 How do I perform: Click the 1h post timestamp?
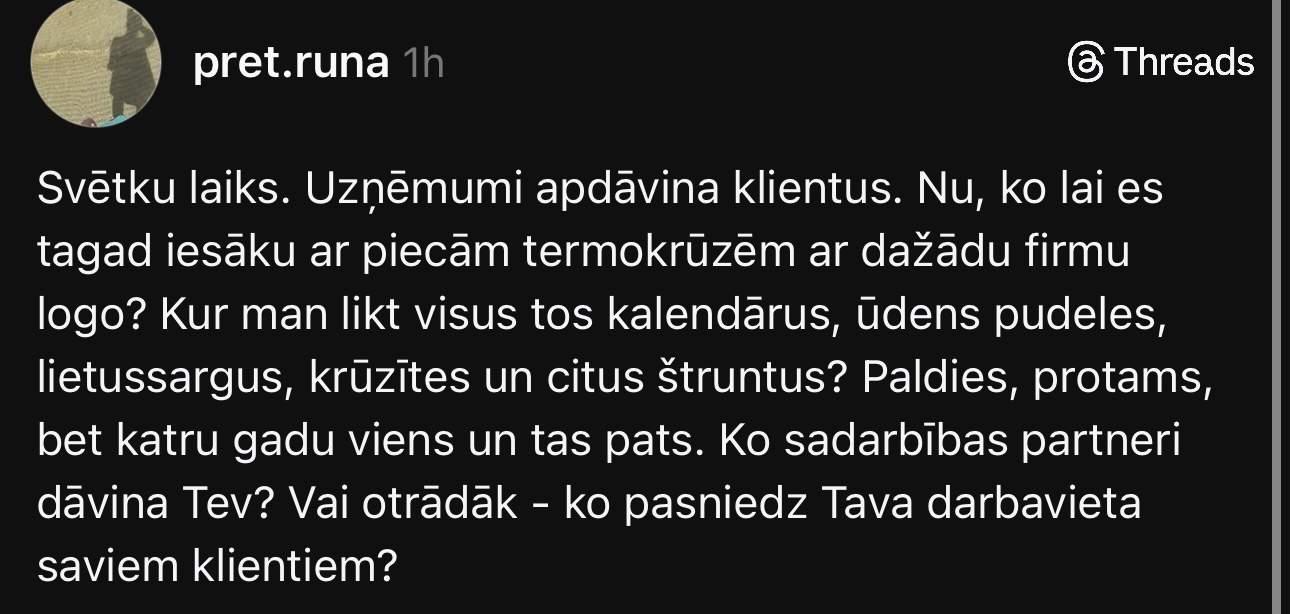(421, 64)
